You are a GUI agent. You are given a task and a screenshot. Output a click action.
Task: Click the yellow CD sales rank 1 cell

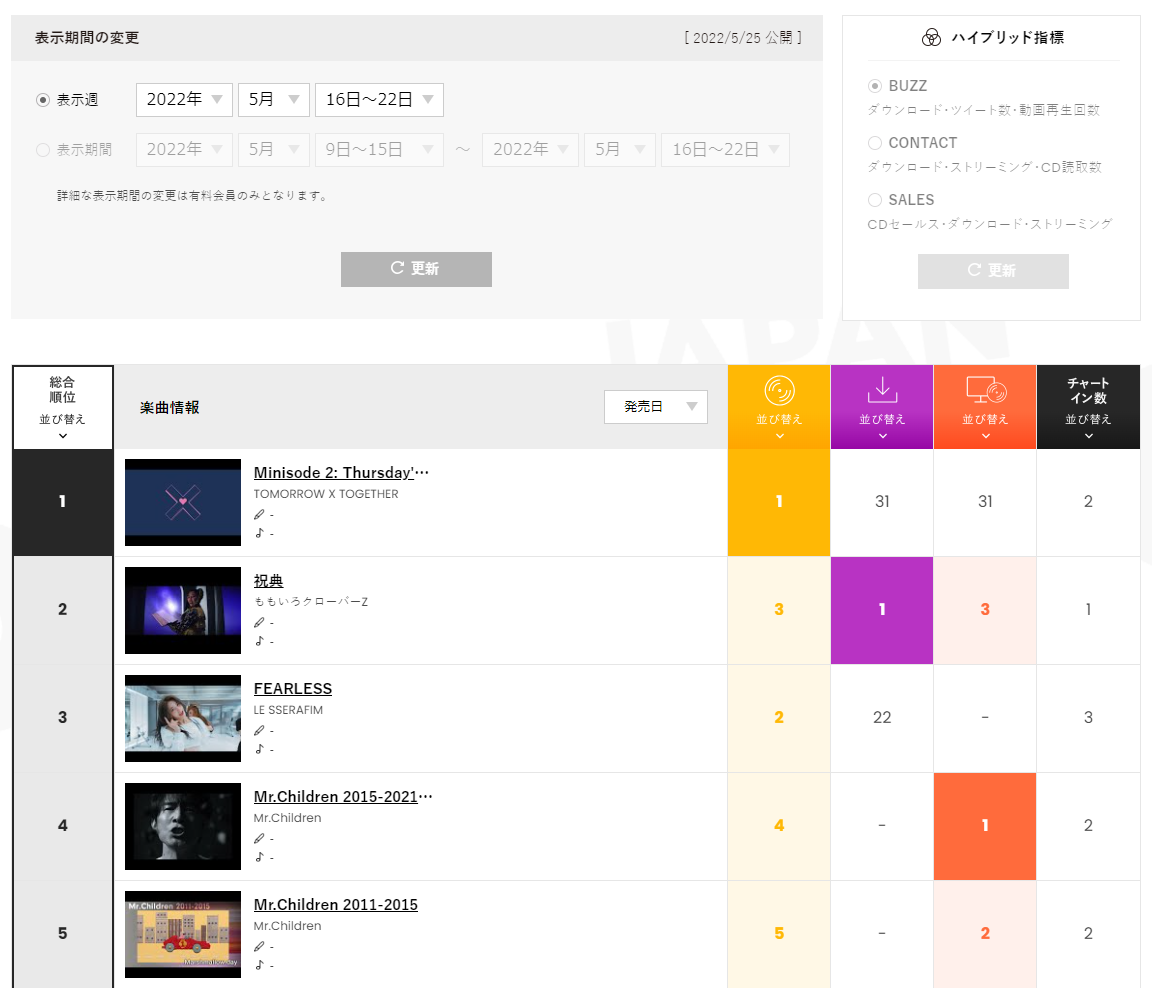(779, 502)
